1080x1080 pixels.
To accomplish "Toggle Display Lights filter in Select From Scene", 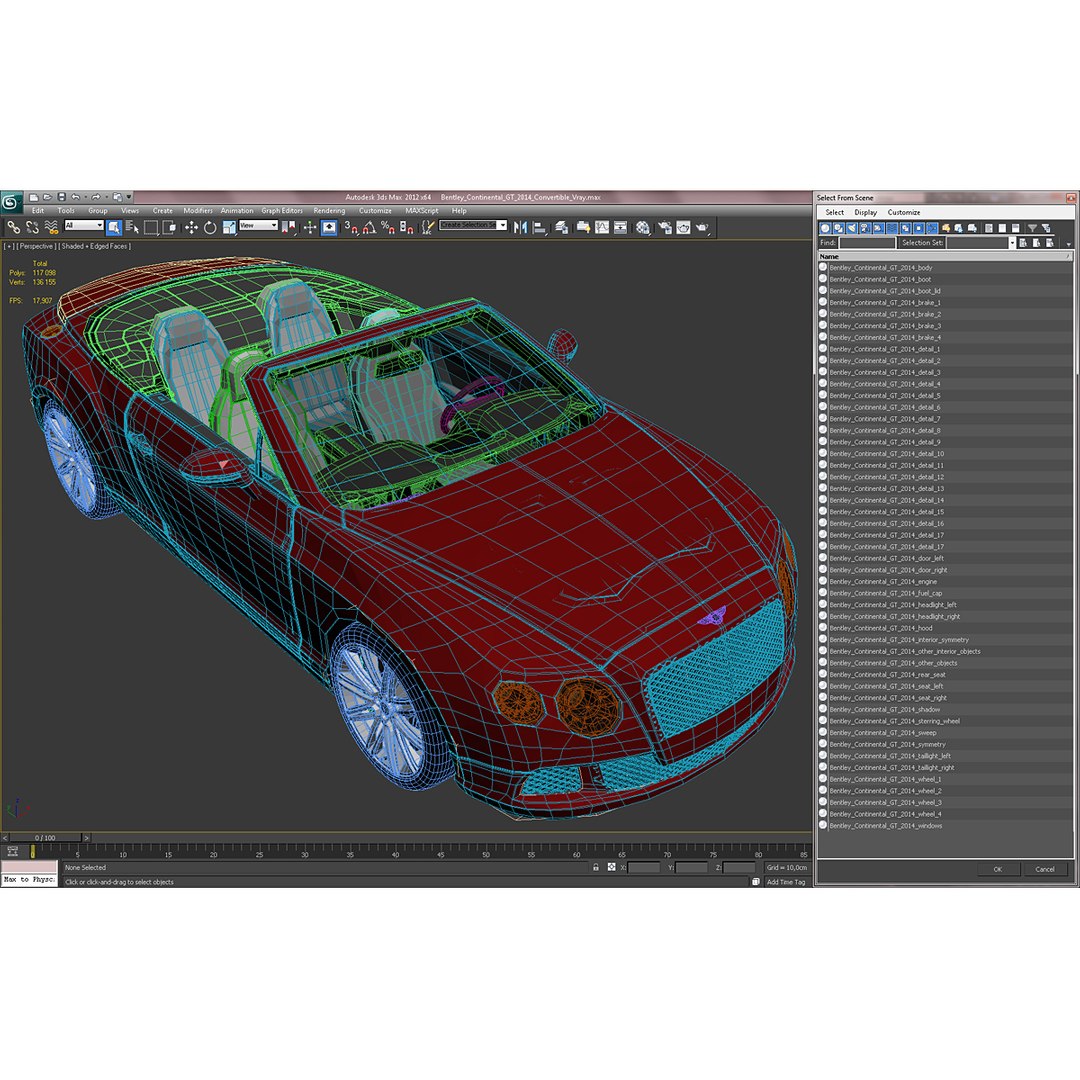I will pyautogui.click(x=852, y=228).
